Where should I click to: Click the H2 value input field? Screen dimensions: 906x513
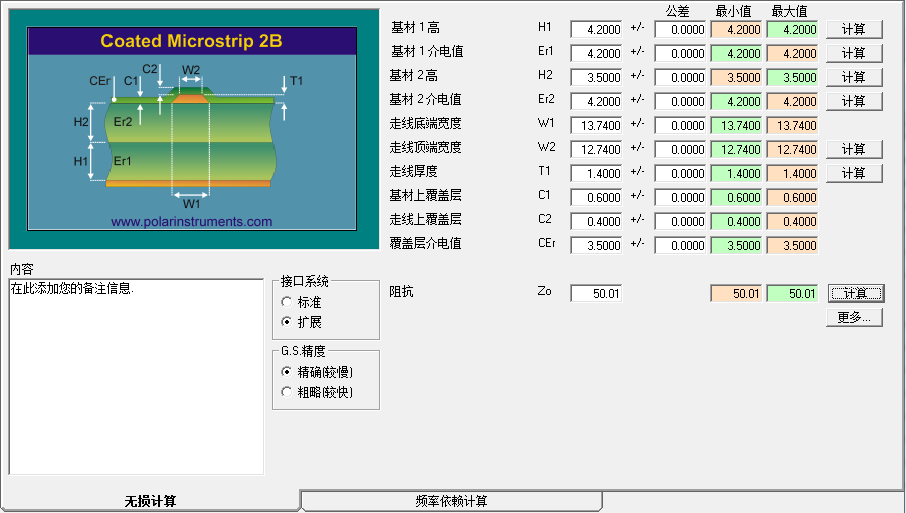coord(596,77)
